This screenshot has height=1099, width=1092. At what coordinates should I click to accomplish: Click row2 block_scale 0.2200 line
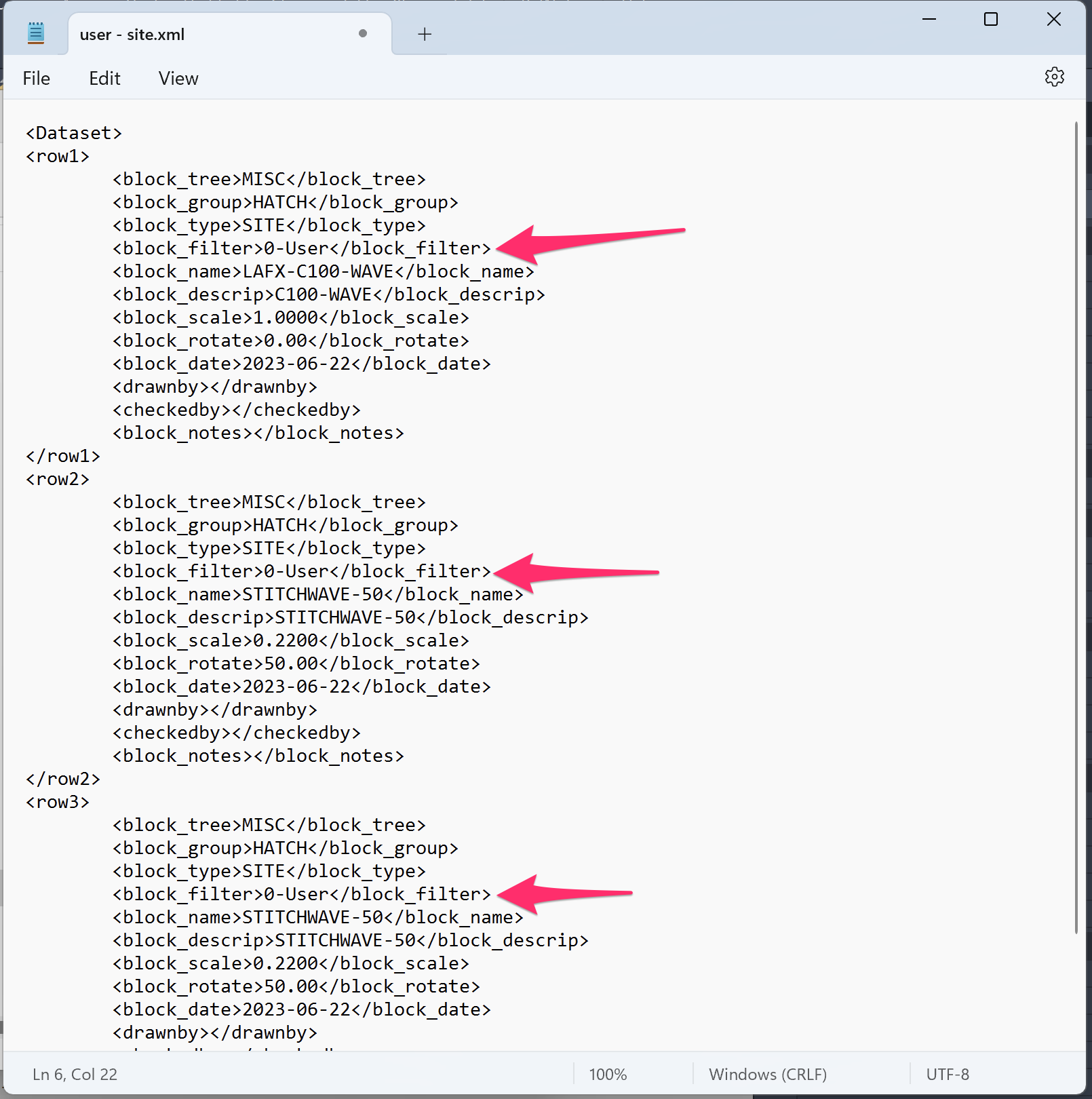click(x=291, y=640)
